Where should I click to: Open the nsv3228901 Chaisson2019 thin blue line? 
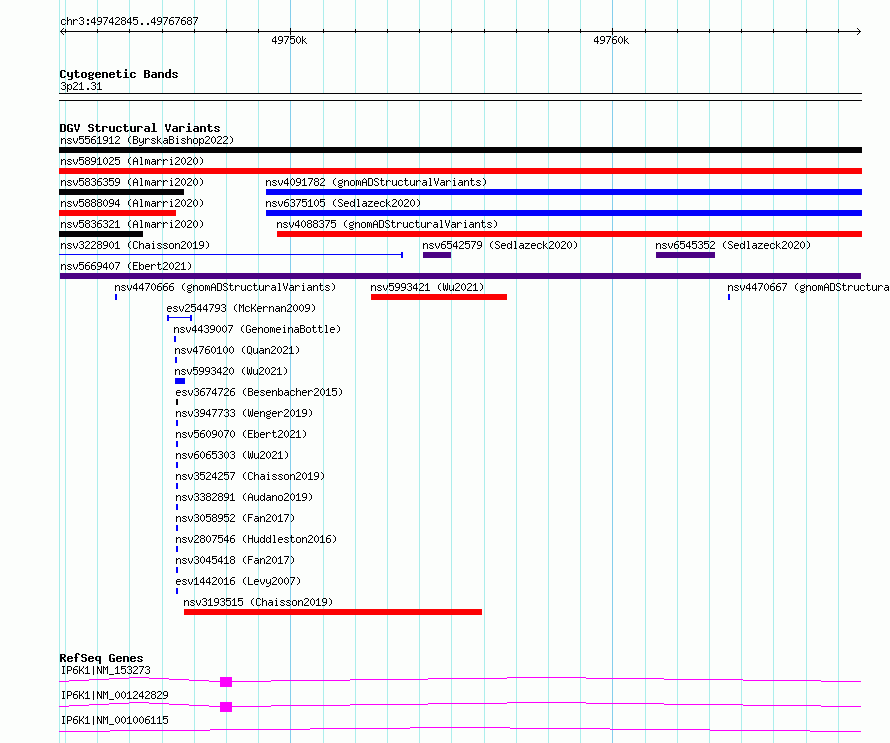[231, 255]
